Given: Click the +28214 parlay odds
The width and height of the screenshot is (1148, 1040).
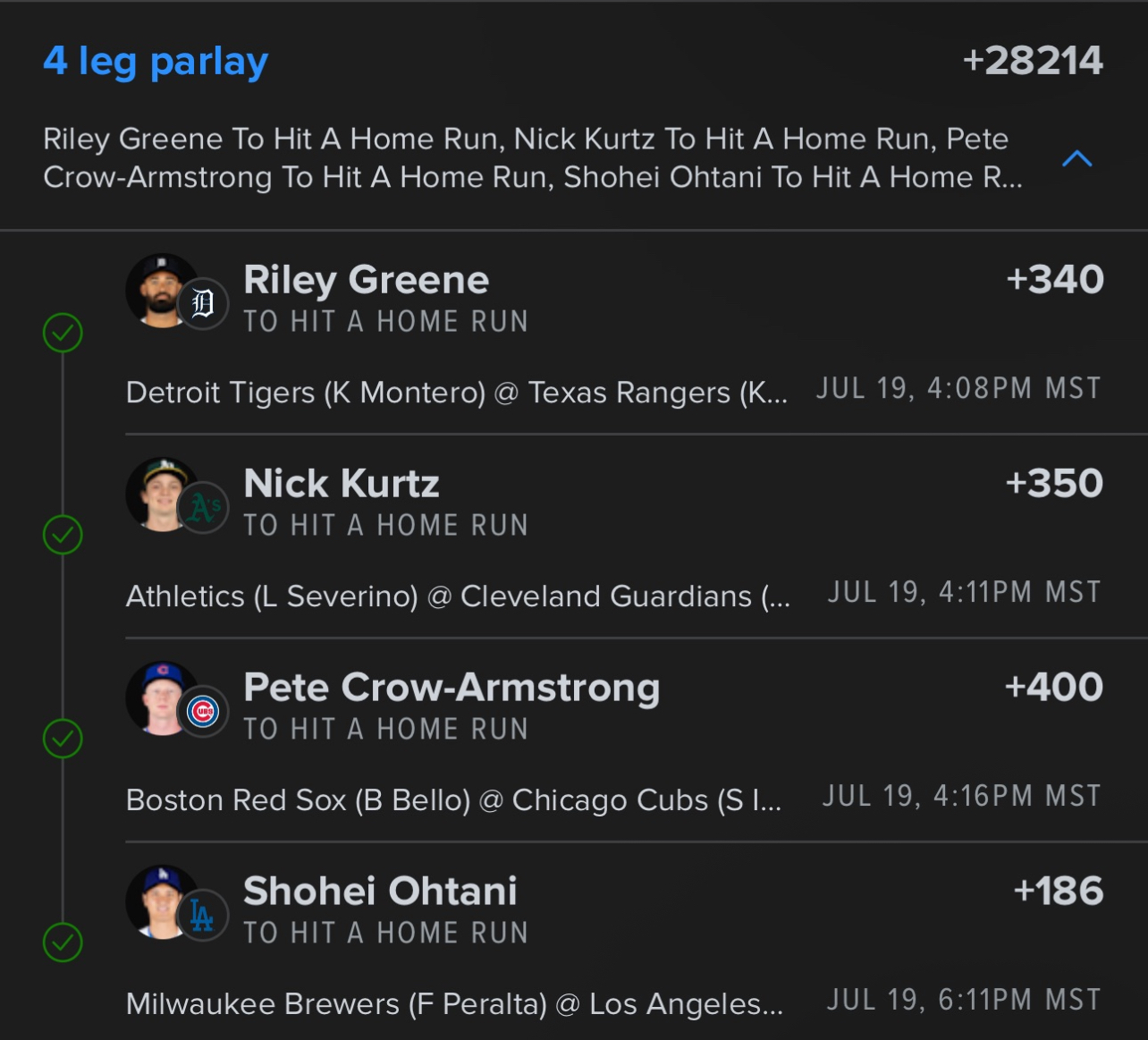Looking at the screenshot, I should (1033, 61).
